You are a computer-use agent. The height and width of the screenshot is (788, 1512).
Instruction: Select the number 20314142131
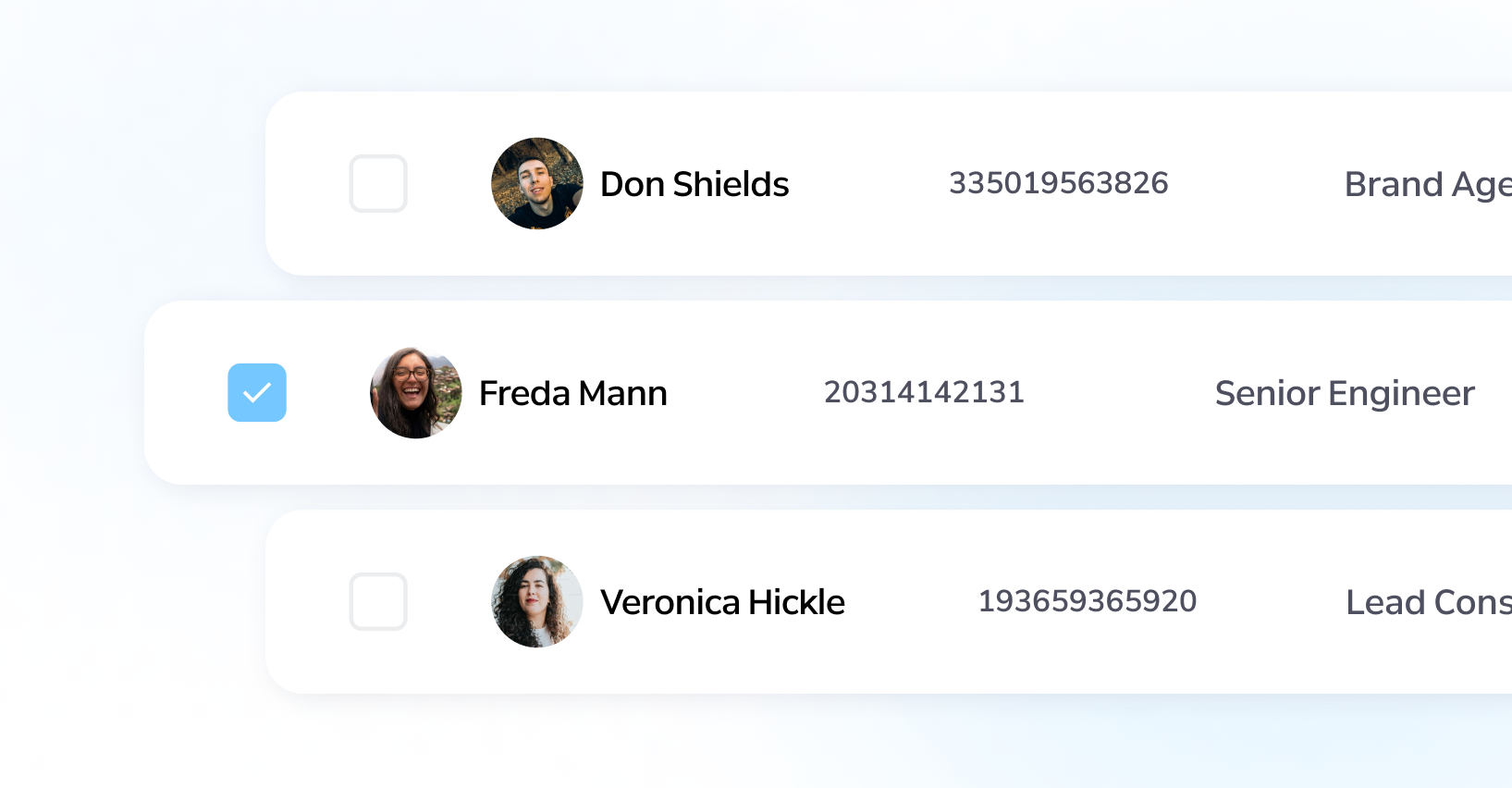(x=924, y=392)
